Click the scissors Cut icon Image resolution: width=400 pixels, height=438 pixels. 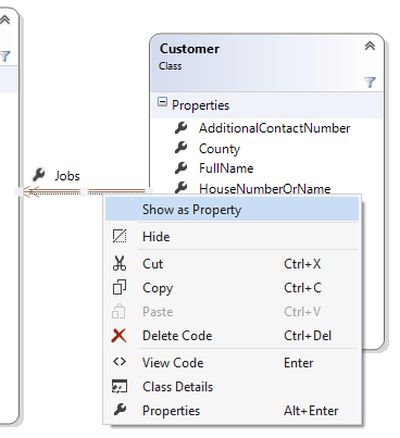pos(119,263)
